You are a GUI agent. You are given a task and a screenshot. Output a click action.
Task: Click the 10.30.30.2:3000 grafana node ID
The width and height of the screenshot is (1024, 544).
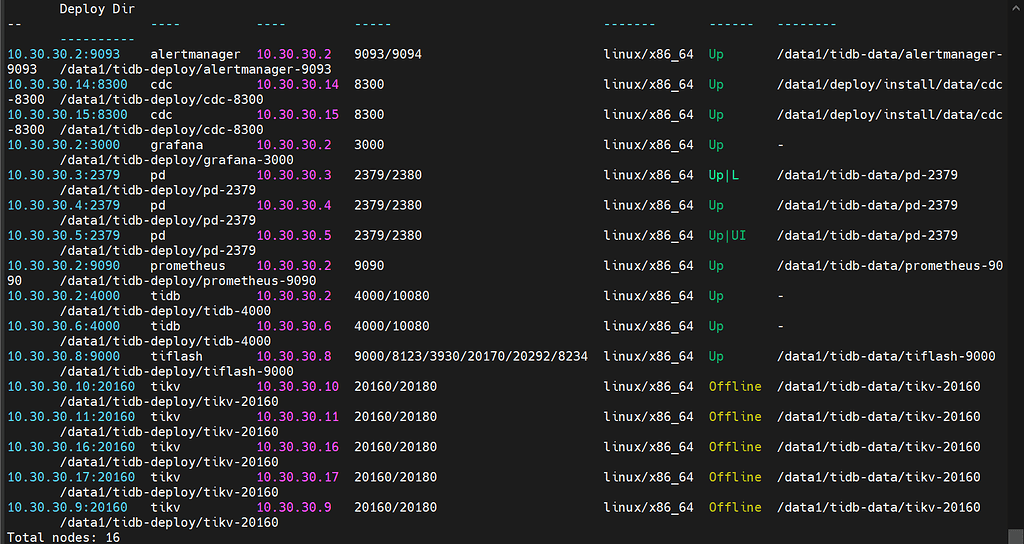coord(63,145)
